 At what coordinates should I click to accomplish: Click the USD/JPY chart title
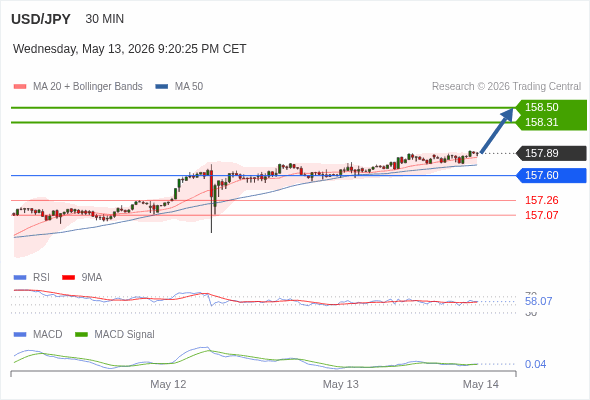[41, 19]
